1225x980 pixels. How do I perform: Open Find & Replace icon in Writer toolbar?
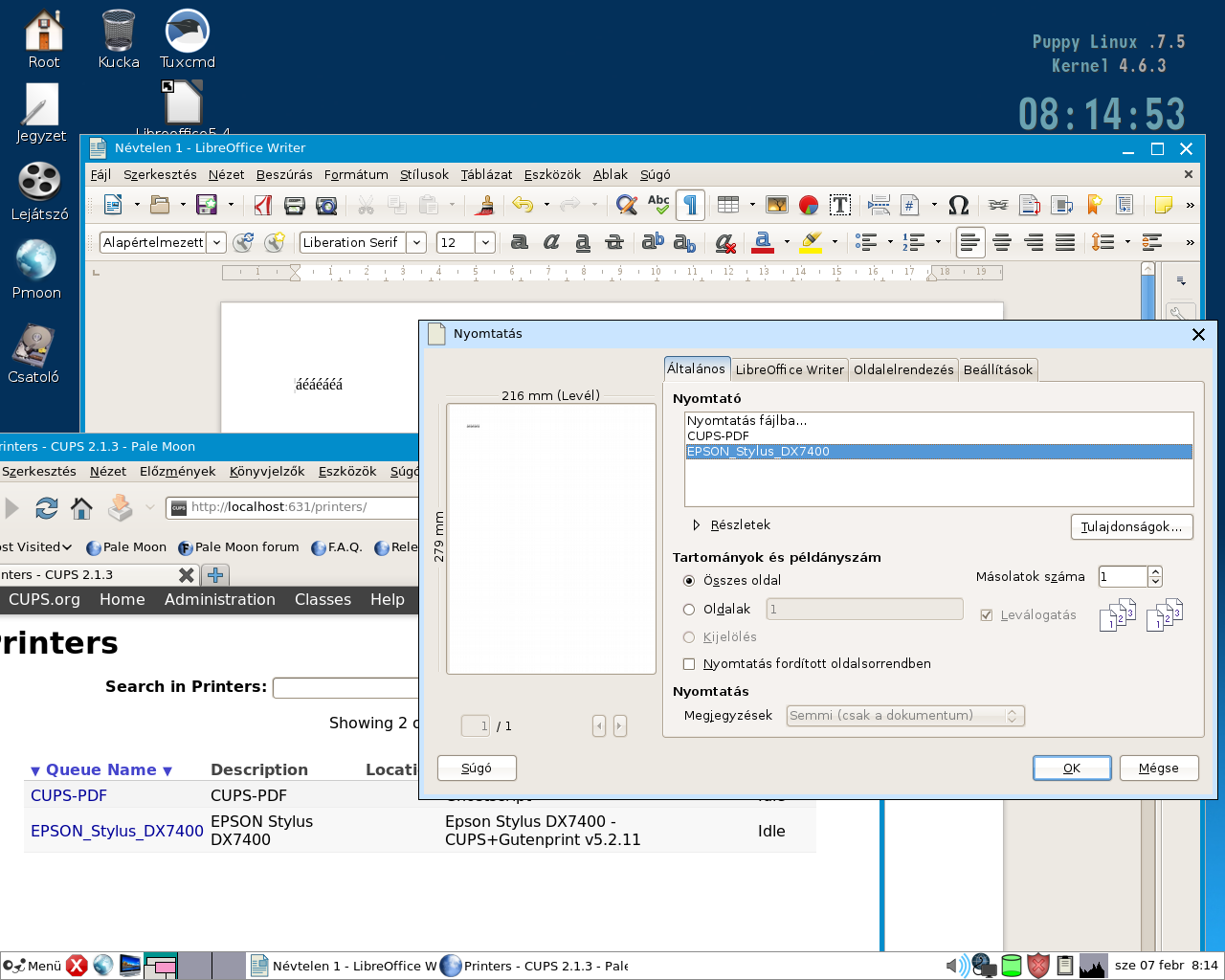pos(627,205)
